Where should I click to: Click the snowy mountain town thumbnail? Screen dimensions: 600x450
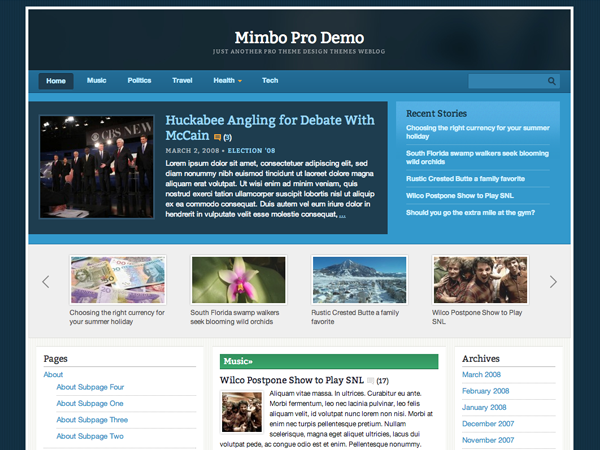click(x=360, y=280)
